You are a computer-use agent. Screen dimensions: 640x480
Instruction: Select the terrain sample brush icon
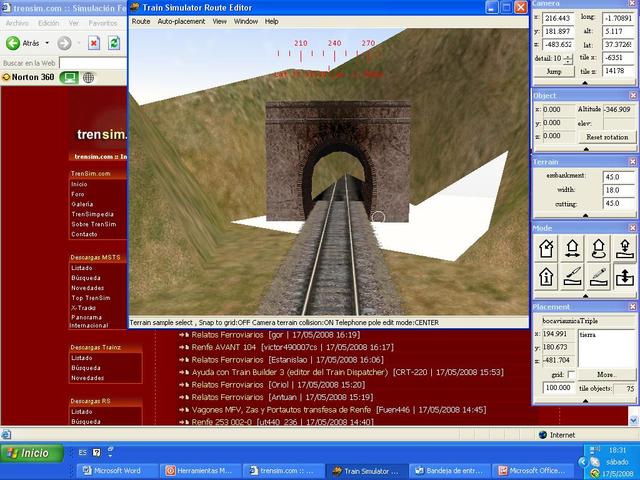[x=573, y=276]
